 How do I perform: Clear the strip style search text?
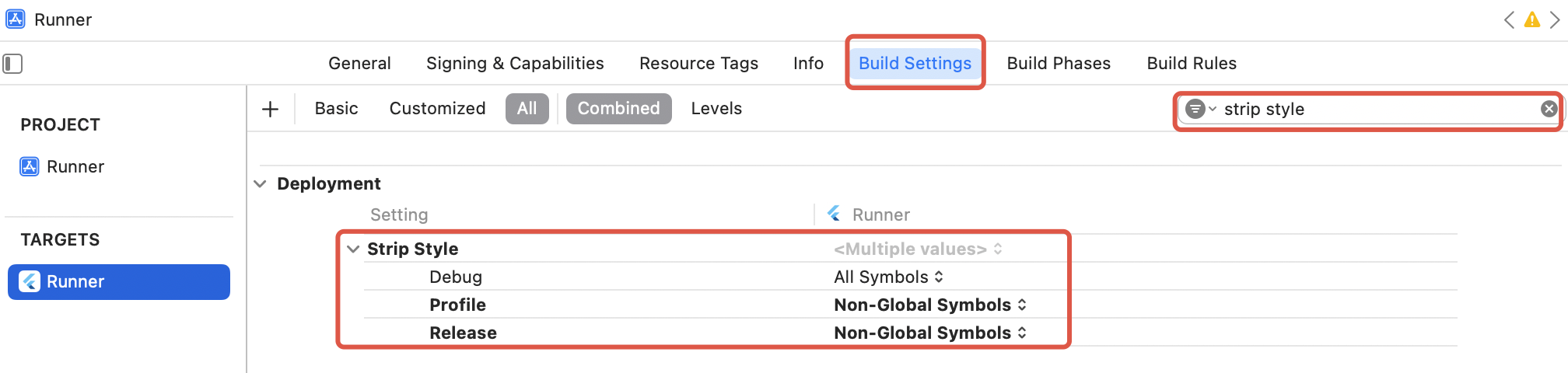(1549, 109)
